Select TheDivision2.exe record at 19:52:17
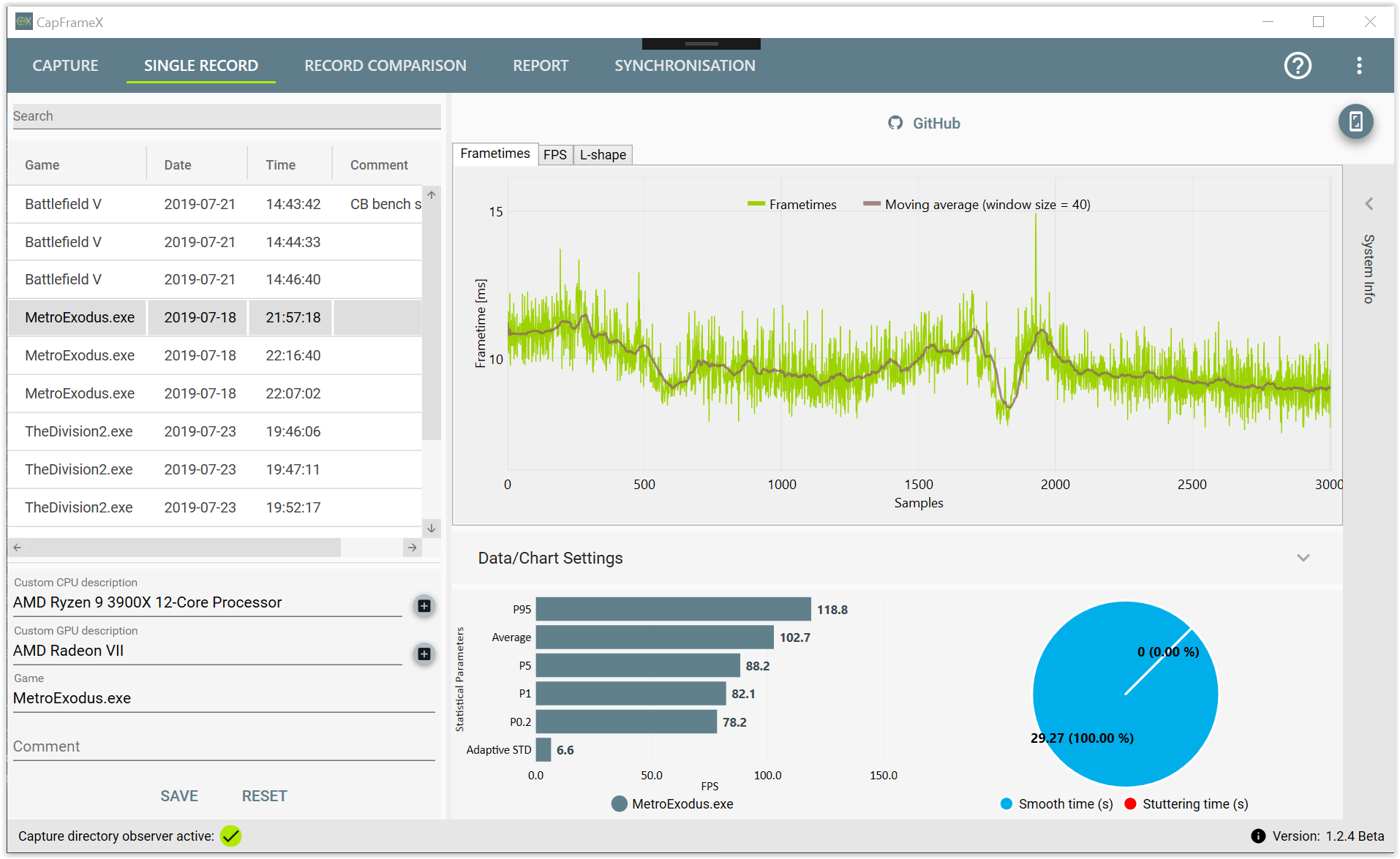 [x=215, y=507]
